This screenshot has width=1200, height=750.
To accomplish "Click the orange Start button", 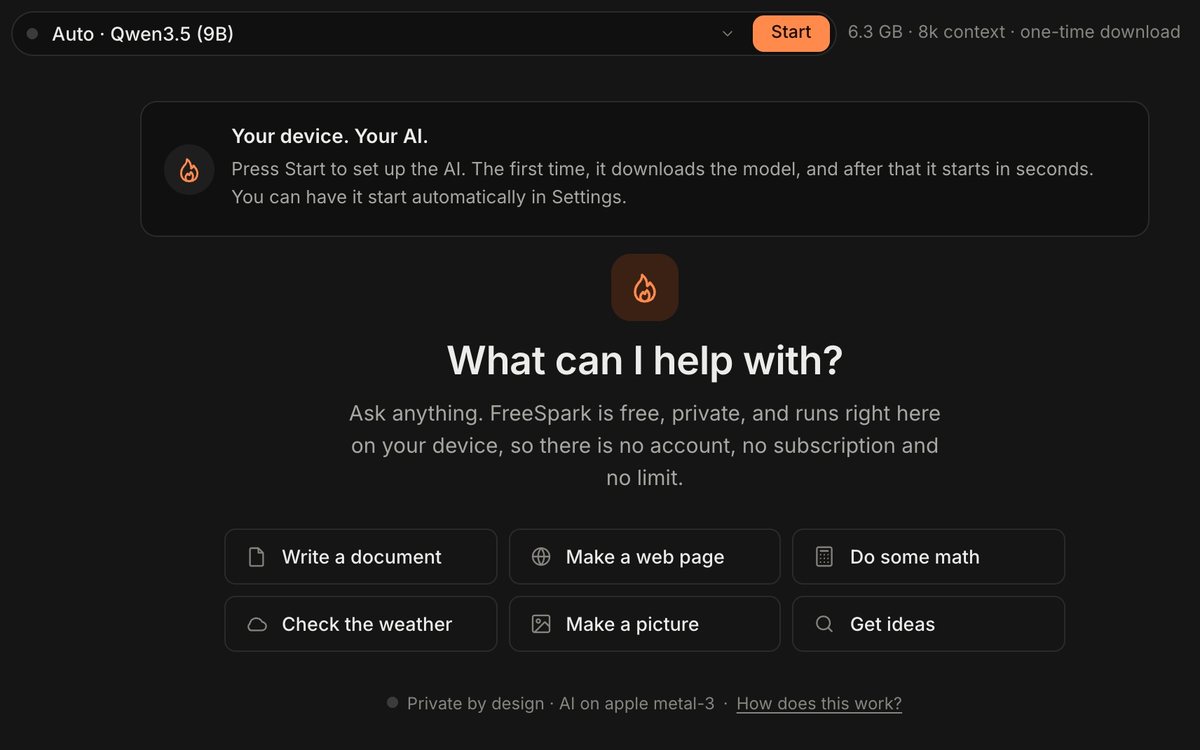I will 790,33.
